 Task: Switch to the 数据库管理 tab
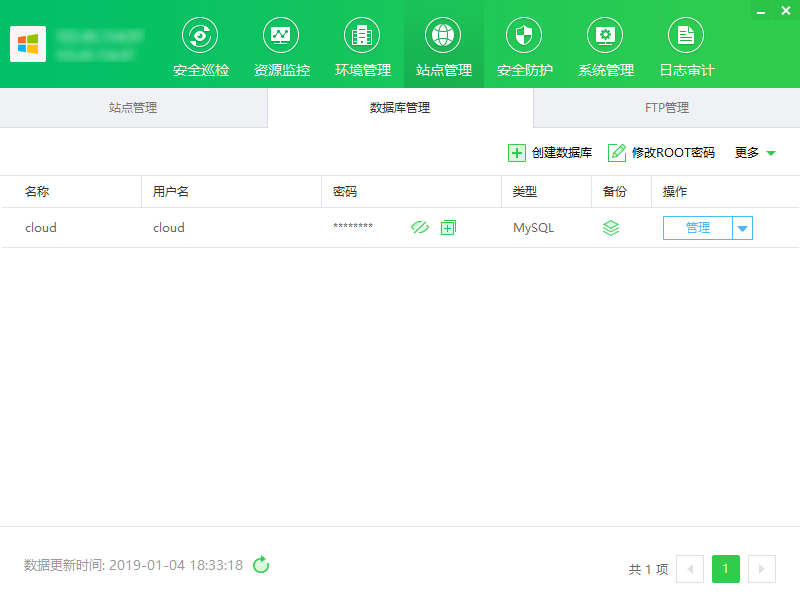click(400, 108)
